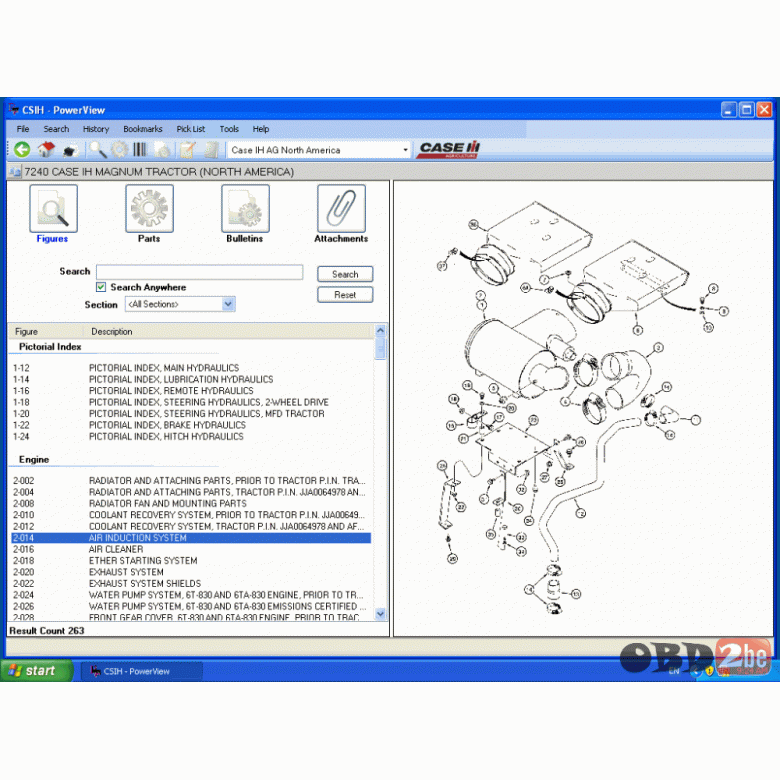Click the air induction parts diagram
The image size is (780, 780).
click(583, 408)
